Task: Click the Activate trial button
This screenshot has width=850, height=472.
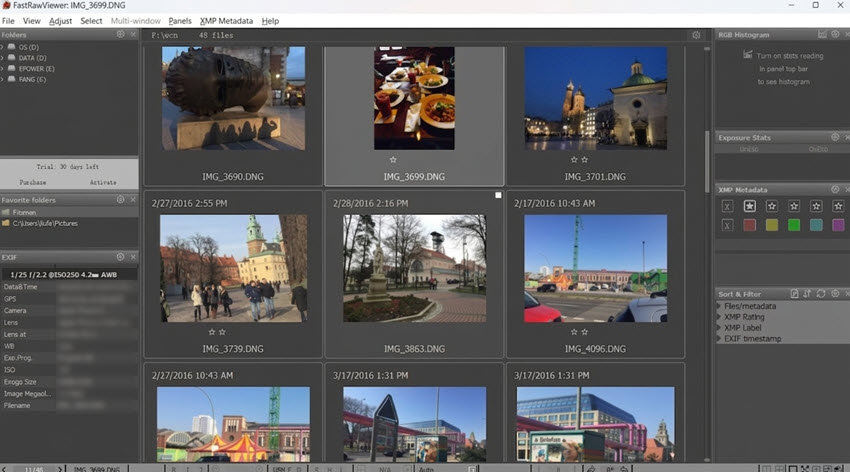Action: pos(103,182)
